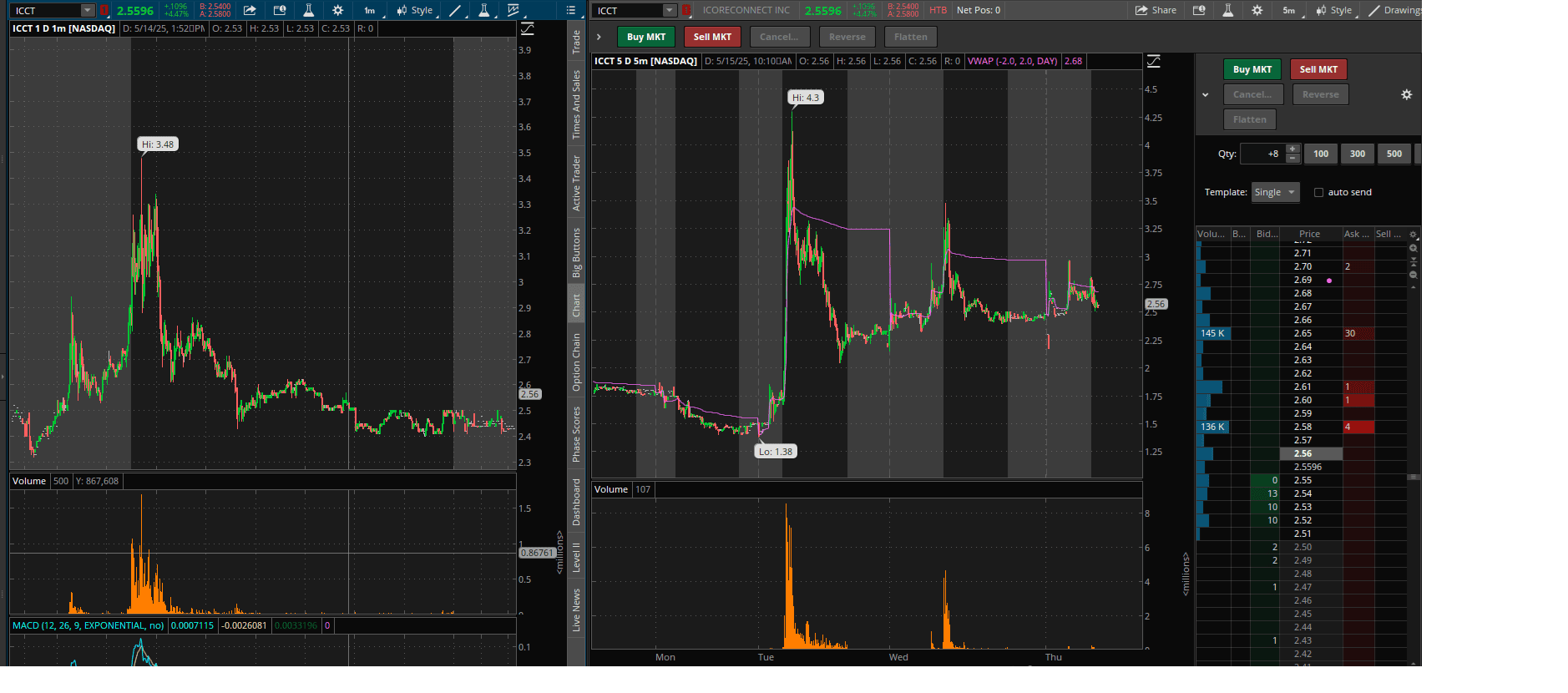Open the left chart's earnings calendar/news icon

pos(280,10)
